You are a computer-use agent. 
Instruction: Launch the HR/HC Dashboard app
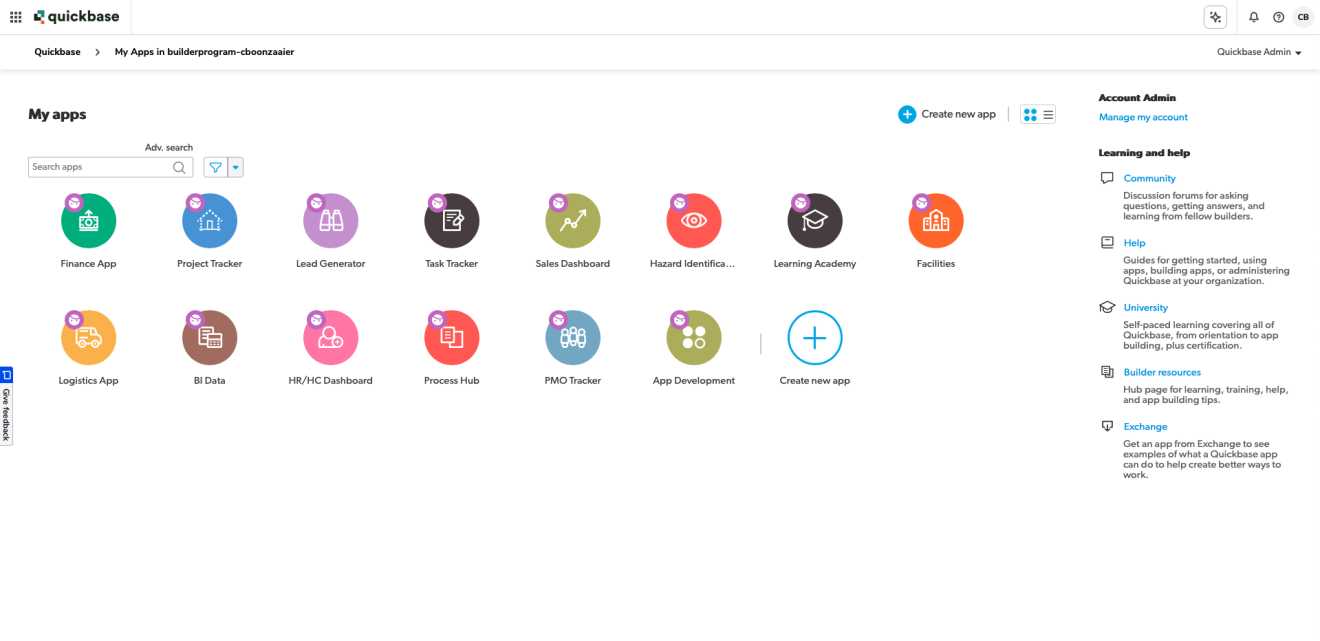tap(330, 336)
